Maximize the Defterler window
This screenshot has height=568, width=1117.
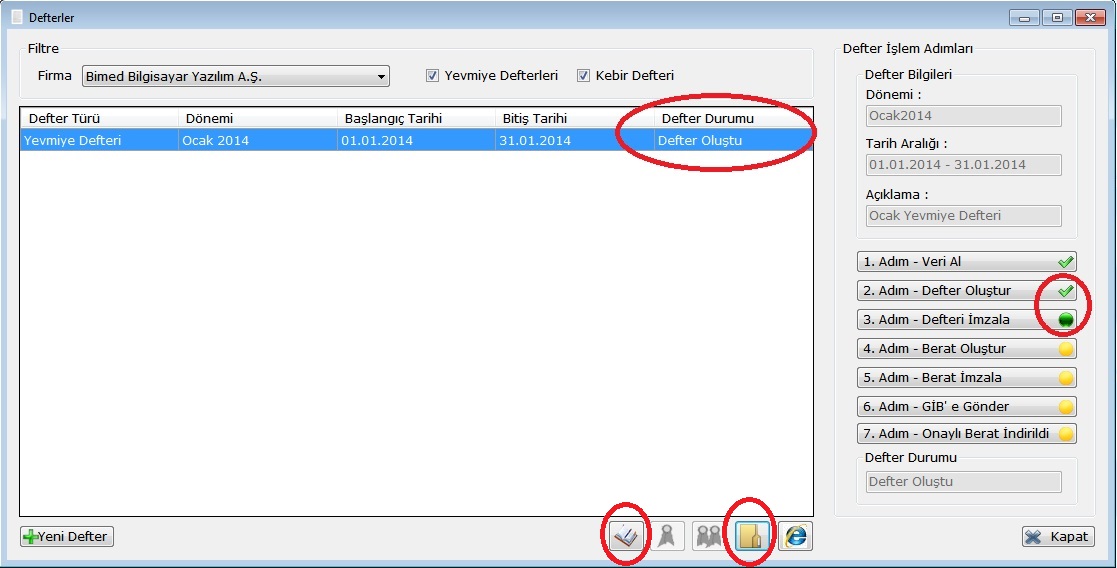pyautogui.click(x=1057, y=18)
